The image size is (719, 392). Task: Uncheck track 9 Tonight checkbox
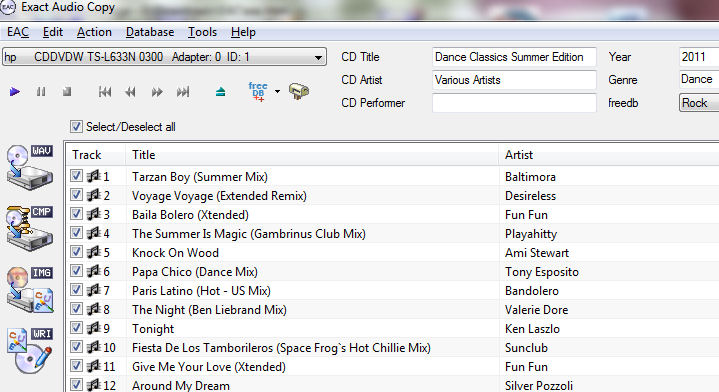(x=76, y=328)
